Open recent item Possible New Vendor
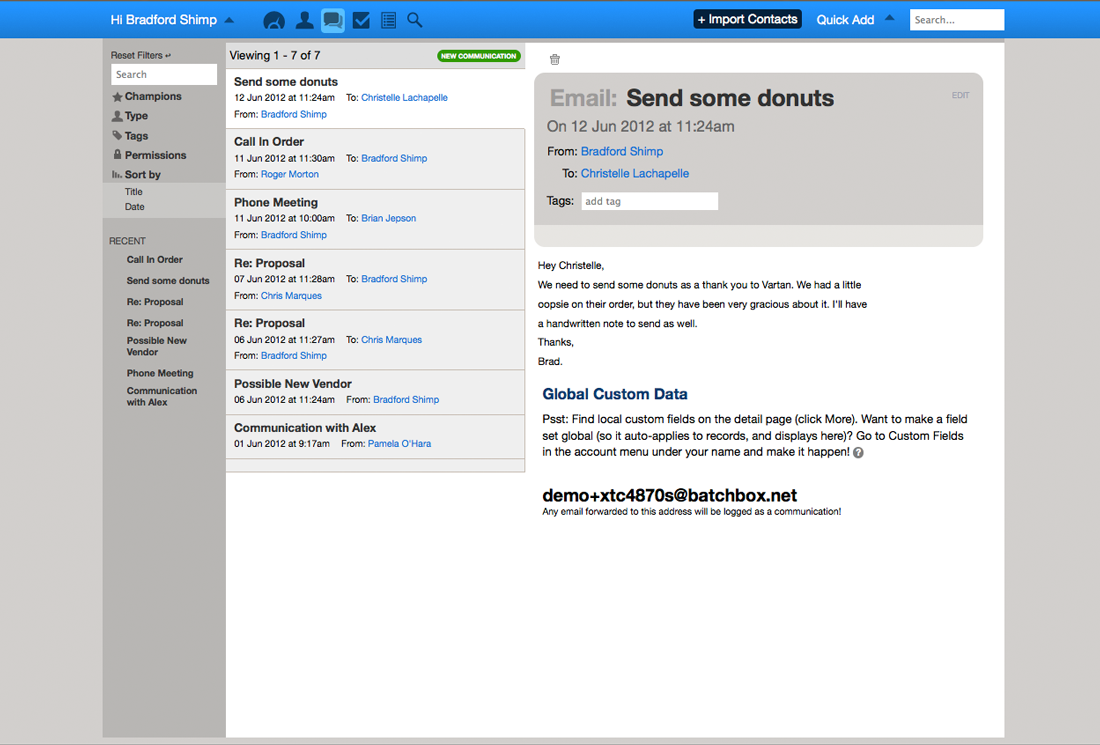This screenshot has width=1100, height=745. click(x=156, y=347)
